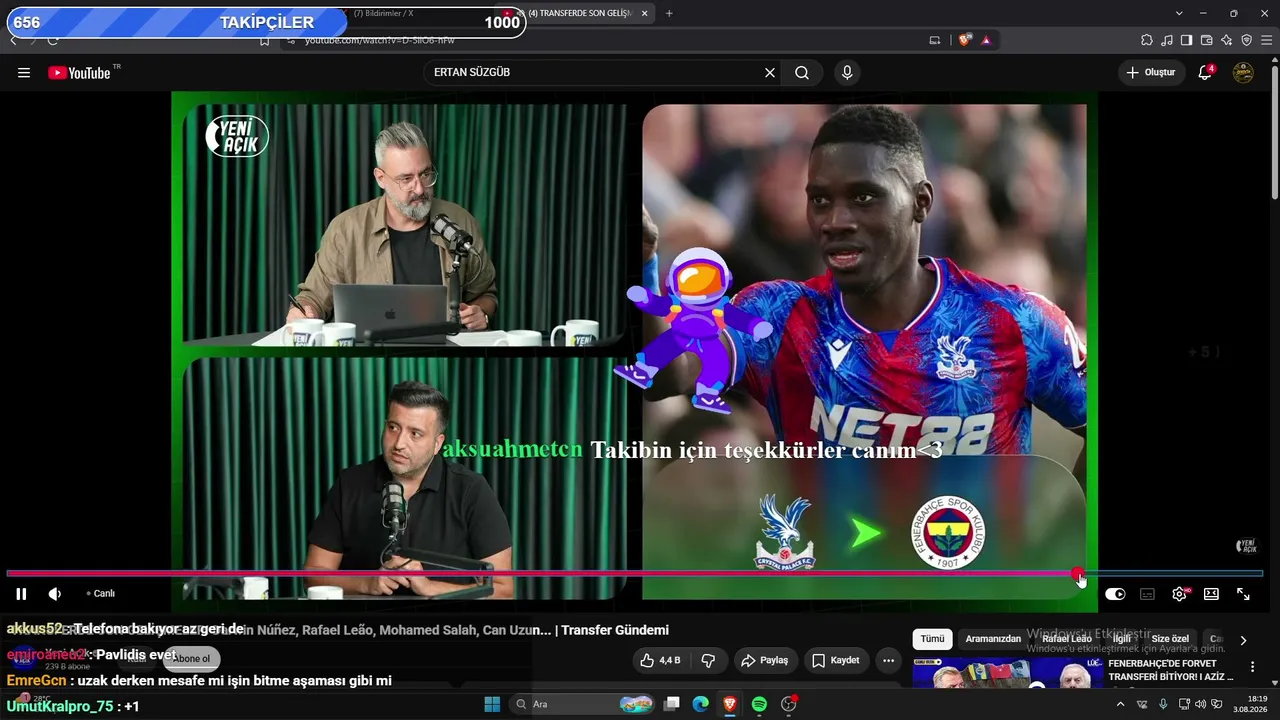The height and width of the screenshot is (720, 1280).
Task: Open the Brave VPN shield icon
Action: coord(1246,40)
